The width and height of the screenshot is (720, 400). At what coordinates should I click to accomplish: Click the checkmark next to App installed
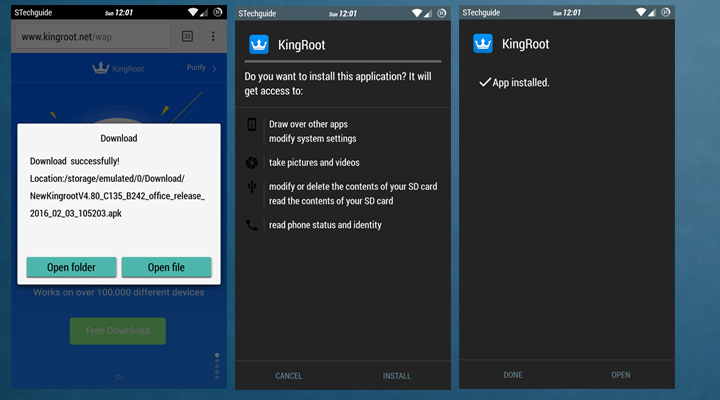click(x=485, y=83)
